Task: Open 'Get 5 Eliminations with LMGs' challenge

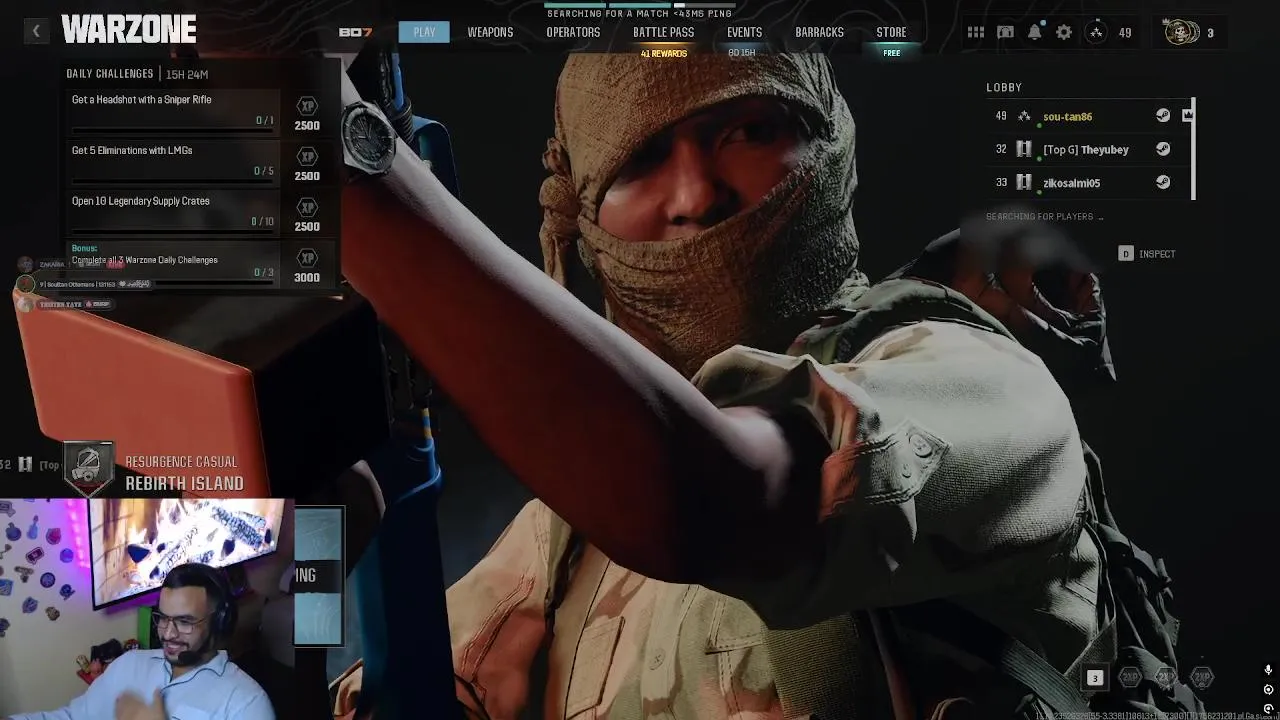Action: 172,163
